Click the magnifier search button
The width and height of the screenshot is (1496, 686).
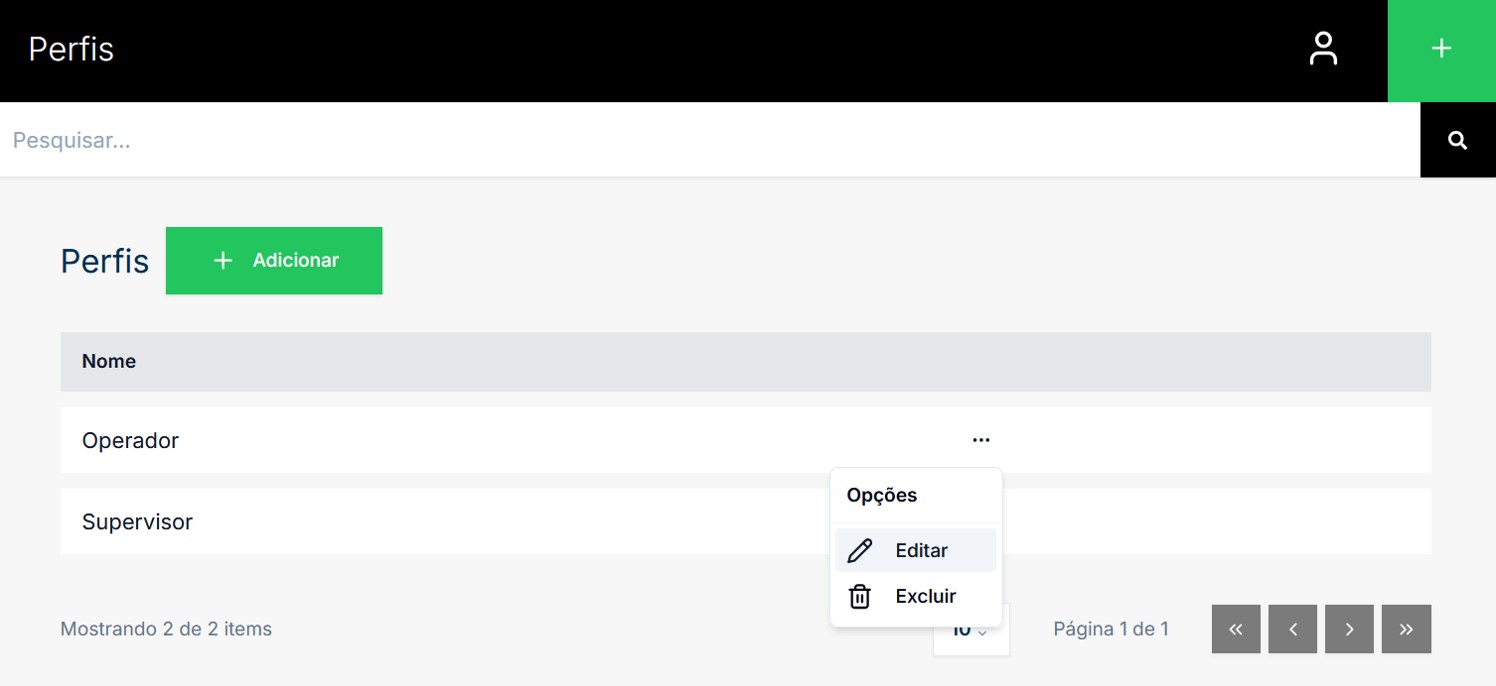(1457, 140)
